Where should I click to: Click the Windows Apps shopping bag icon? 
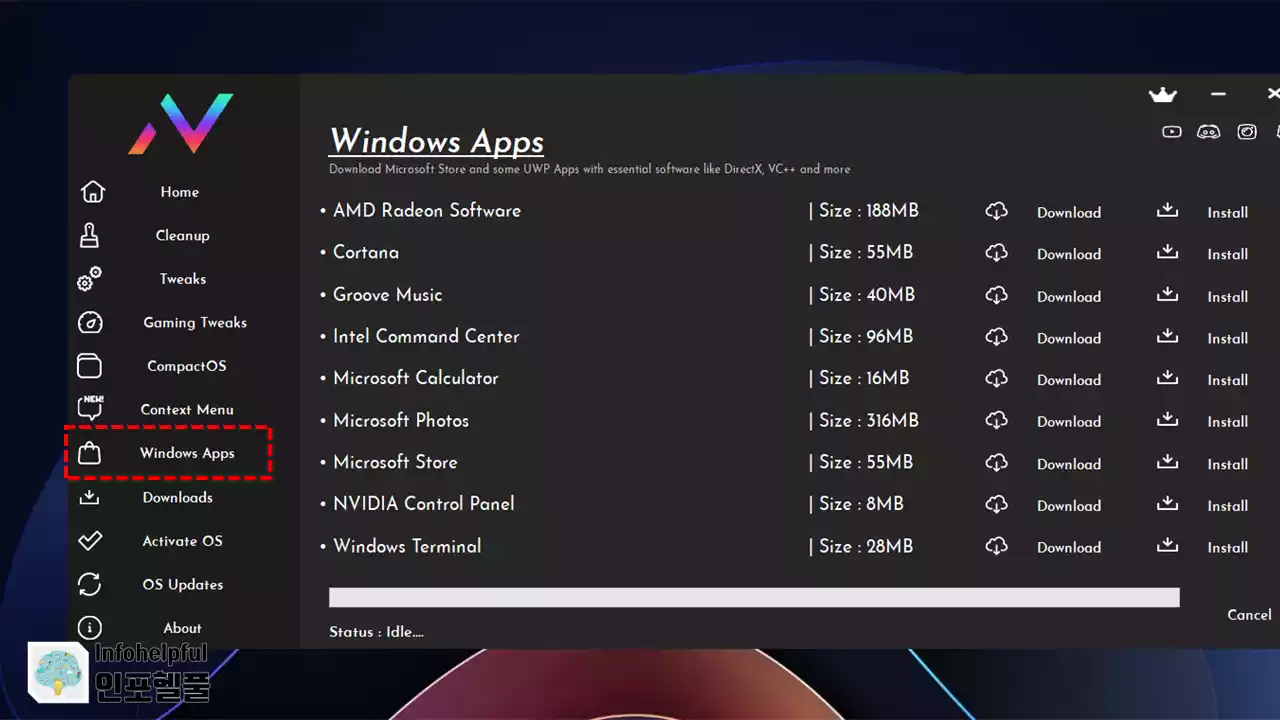[89, 453]
